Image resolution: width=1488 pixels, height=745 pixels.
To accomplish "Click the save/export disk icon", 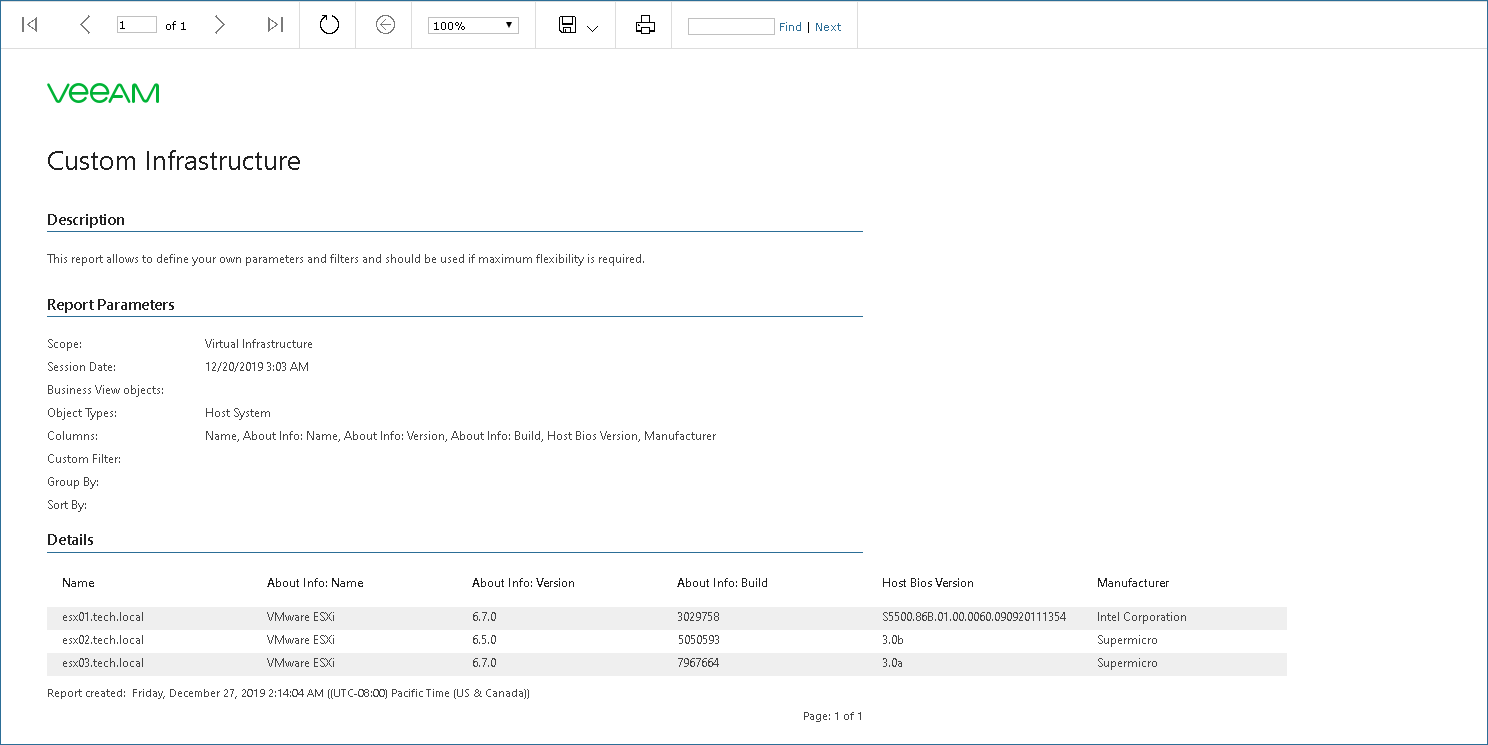I will pos(568,25).
